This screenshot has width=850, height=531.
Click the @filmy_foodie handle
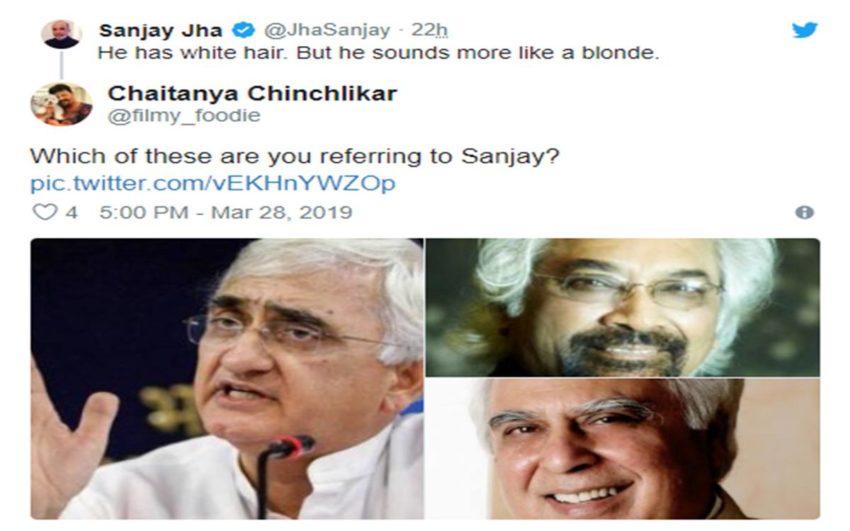184,115
